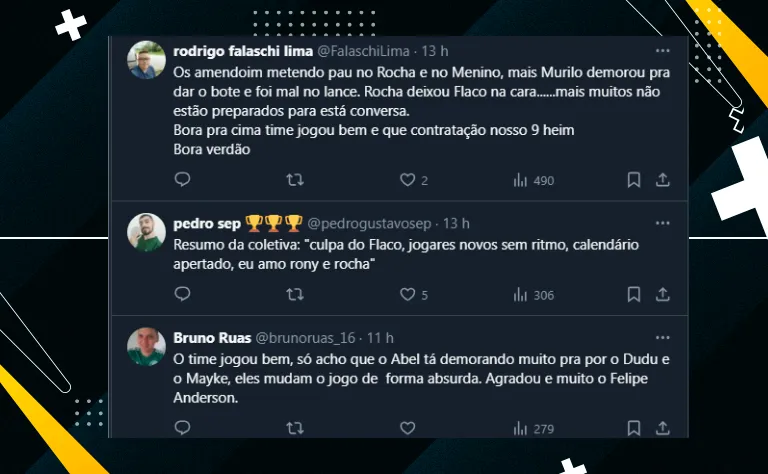View analytics showing 306 views

(x=532, y=295)
